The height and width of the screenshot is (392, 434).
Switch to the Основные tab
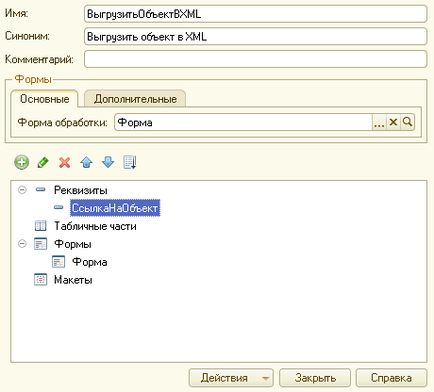click(x=45, y=99)
